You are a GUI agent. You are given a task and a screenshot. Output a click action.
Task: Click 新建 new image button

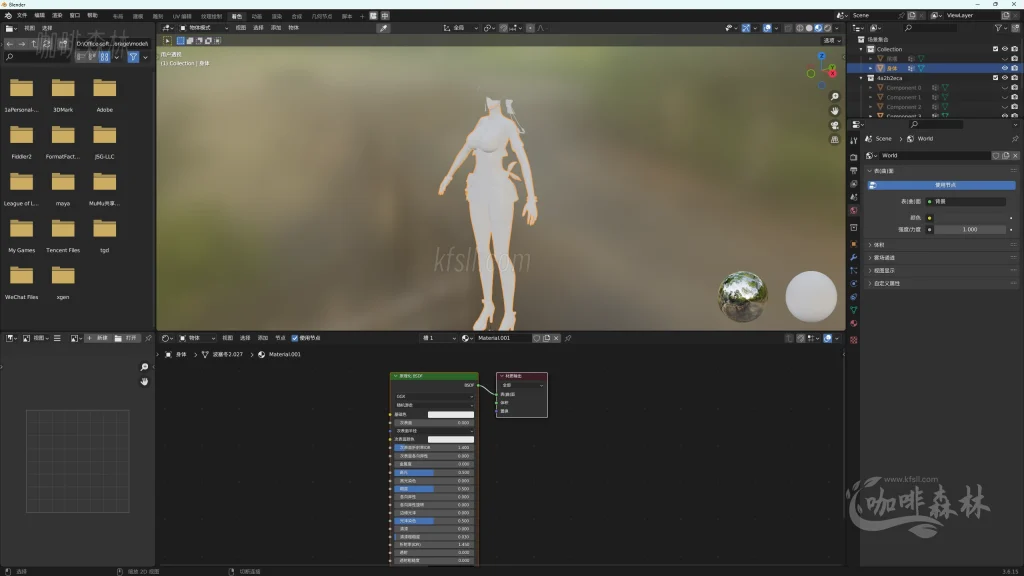pyautogui.click(x=98, y=338)
